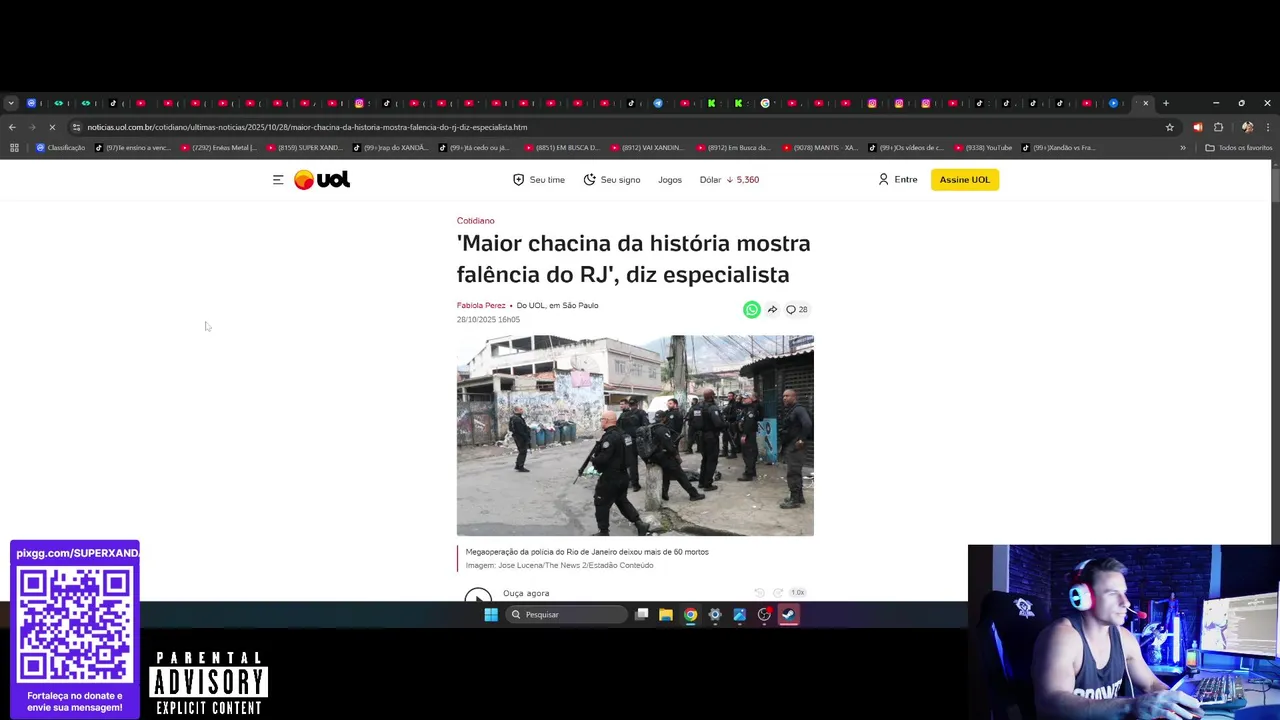Open the 'Cotidiano' section link
The width and height of the screenshot is (1280, 720).
[x=476, y=221]
